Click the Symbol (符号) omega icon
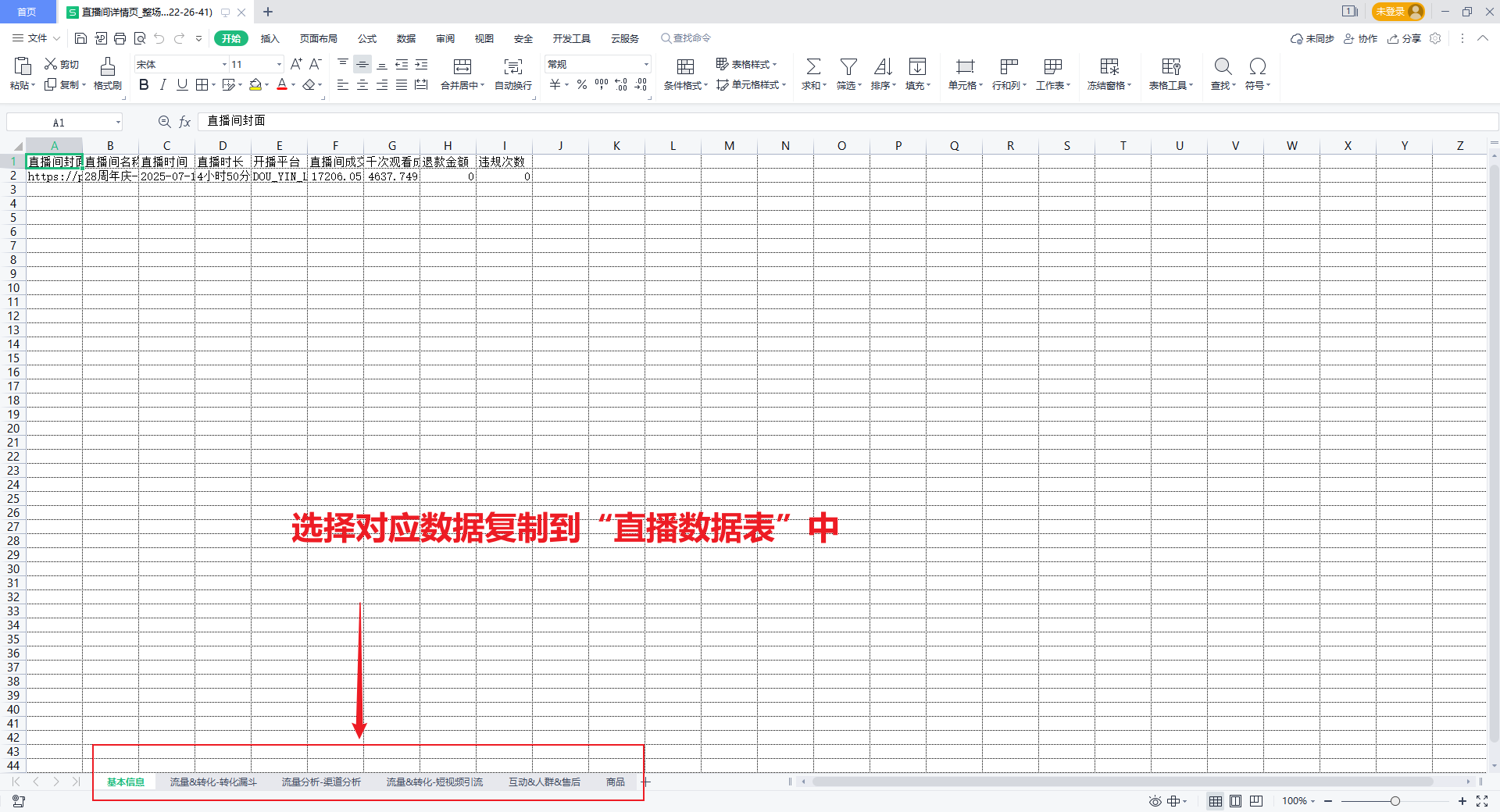Screen dimensions: 1500x812 1257,67
